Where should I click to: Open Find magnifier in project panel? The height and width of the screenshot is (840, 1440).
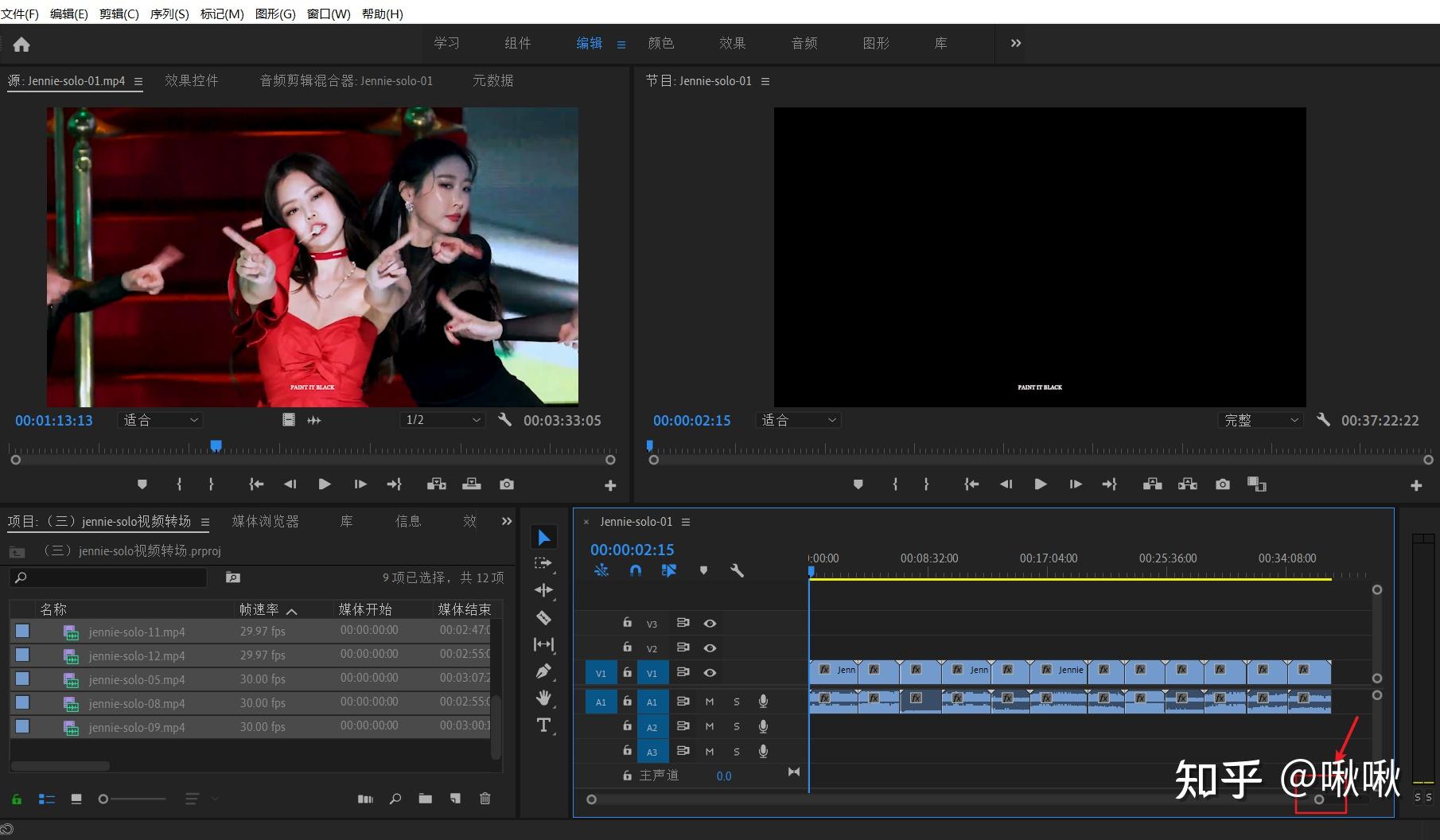point(395,799)
